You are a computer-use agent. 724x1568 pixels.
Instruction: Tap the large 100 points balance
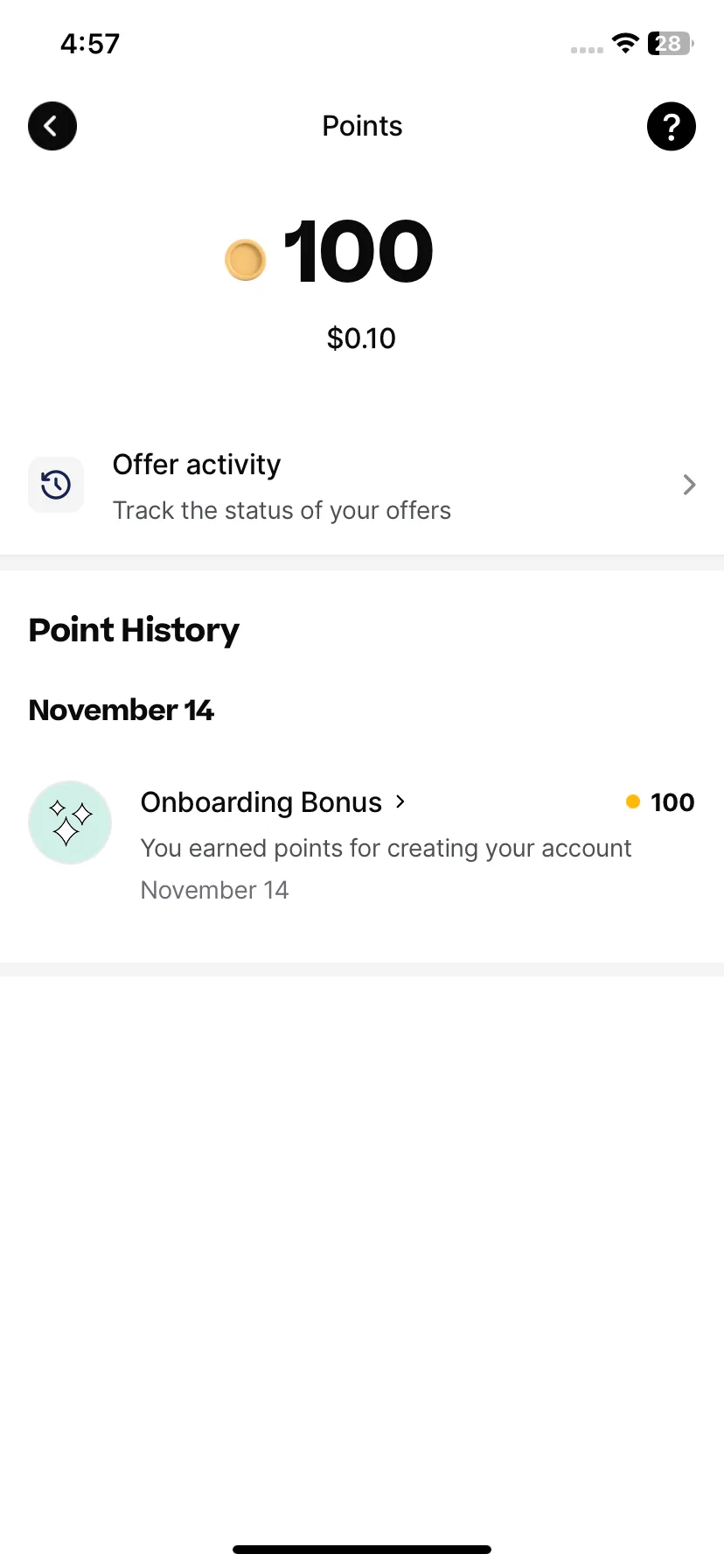(359, 252)
